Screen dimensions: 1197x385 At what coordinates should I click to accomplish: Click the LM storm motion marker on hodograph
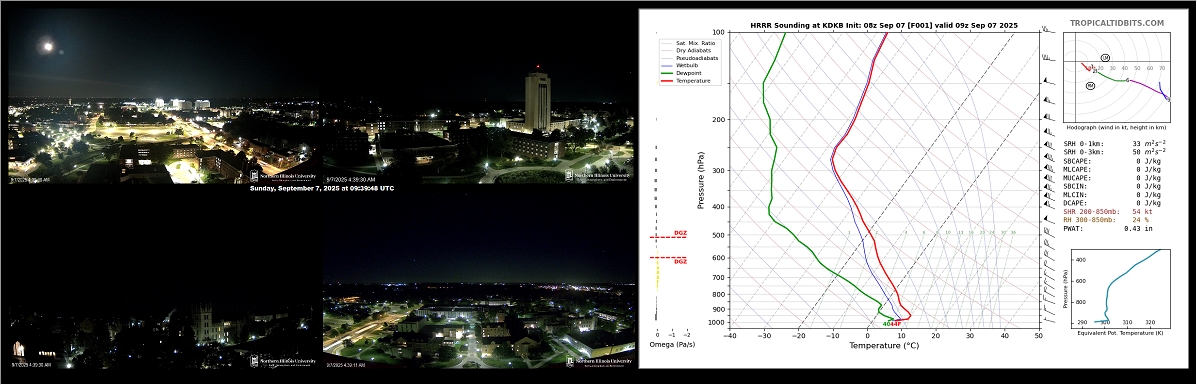[1105, 58]
